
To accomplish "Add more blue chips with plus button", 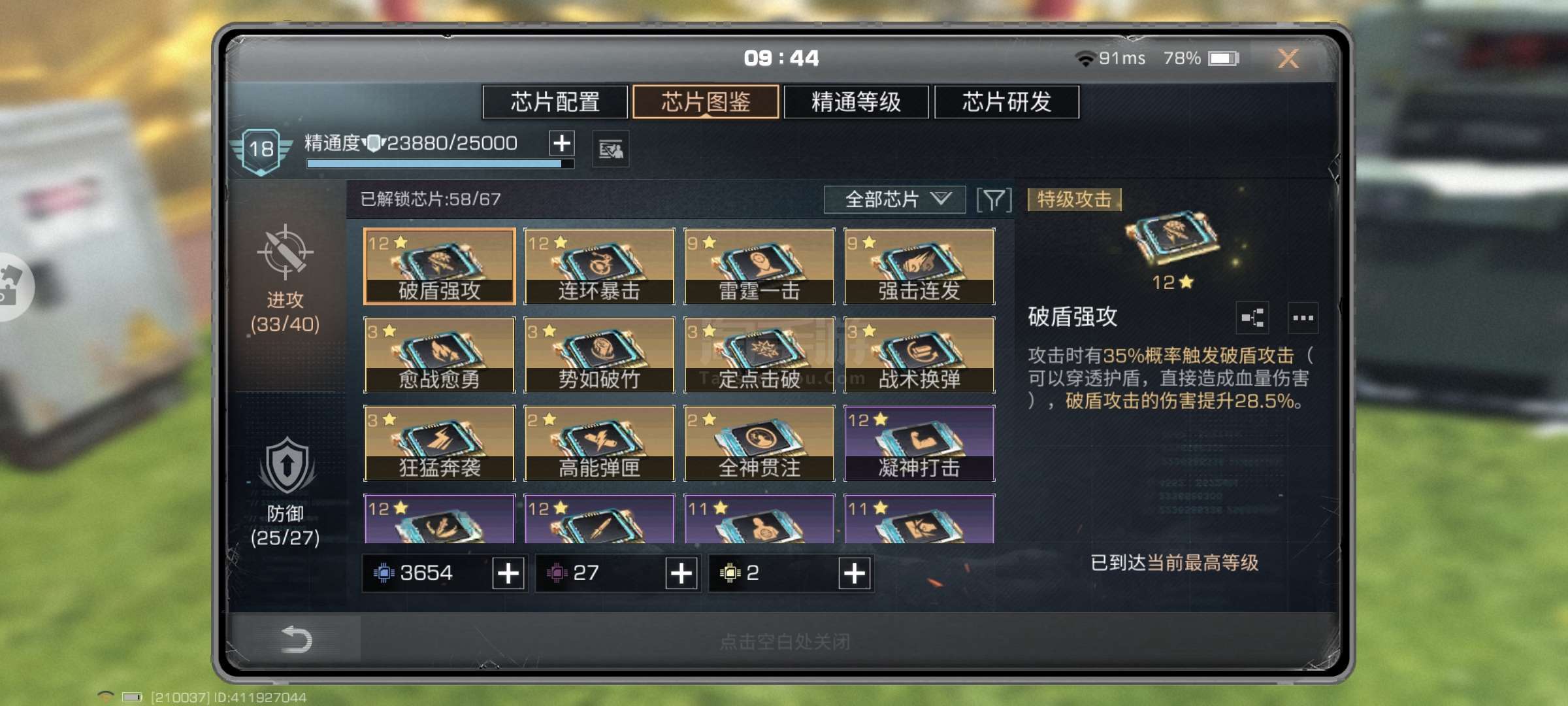I will [x=508, y=573].
